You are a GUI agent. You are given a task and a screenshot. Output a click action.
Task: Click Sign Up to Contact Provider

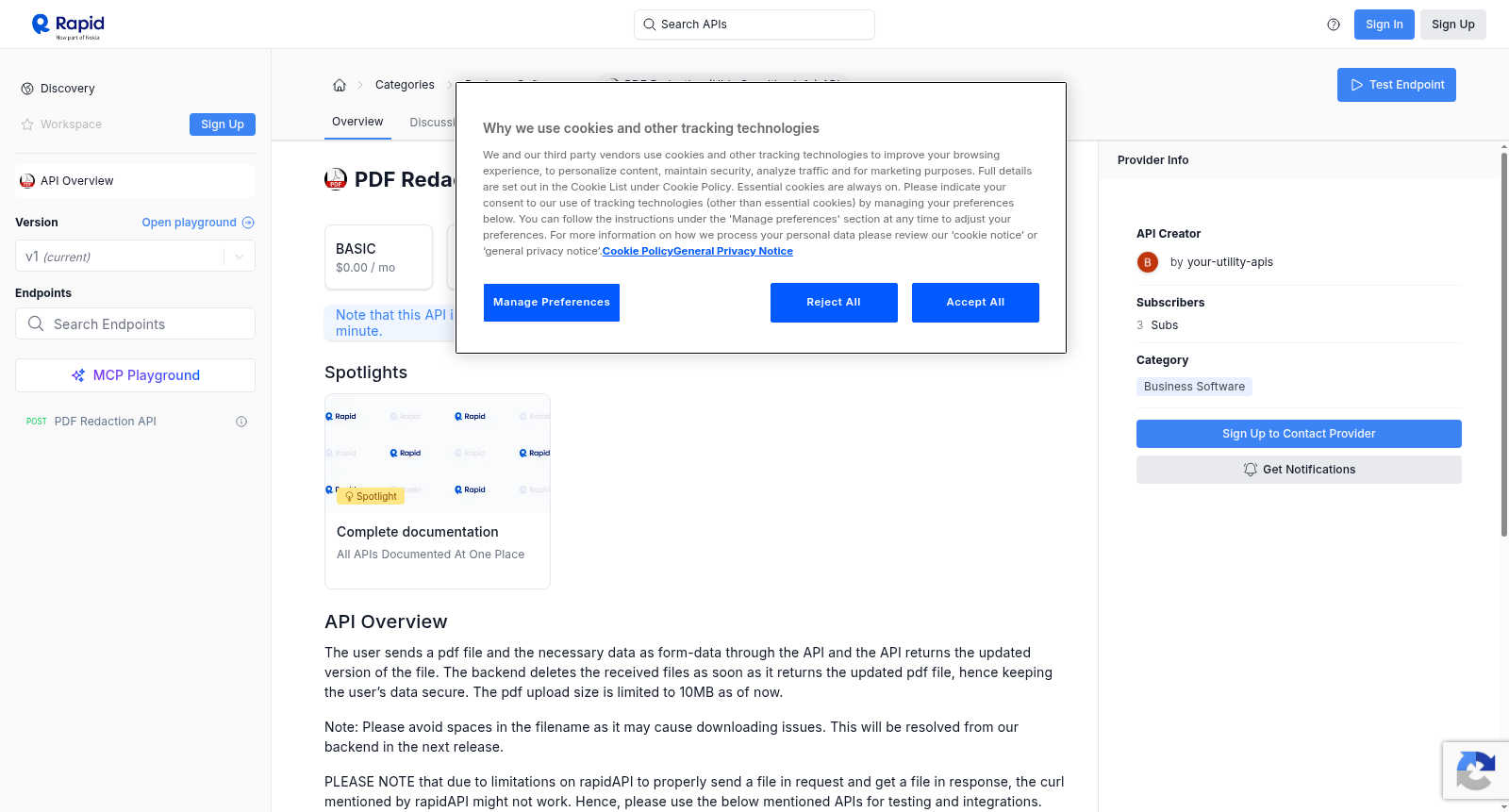1299,434
